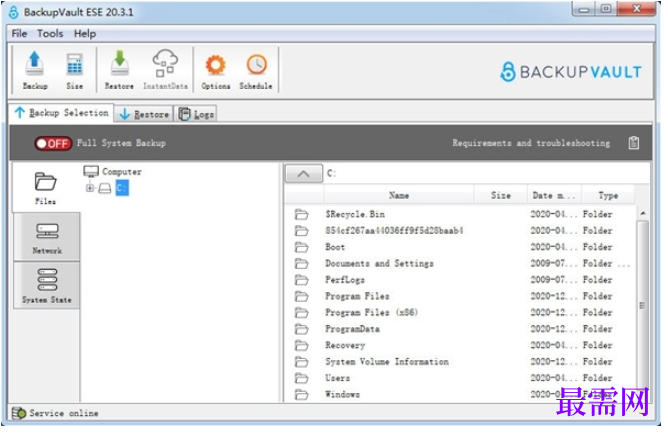Toggle the Full System Backup switch
The height and width of the screenshot is (433, 668).
point(53,143)
